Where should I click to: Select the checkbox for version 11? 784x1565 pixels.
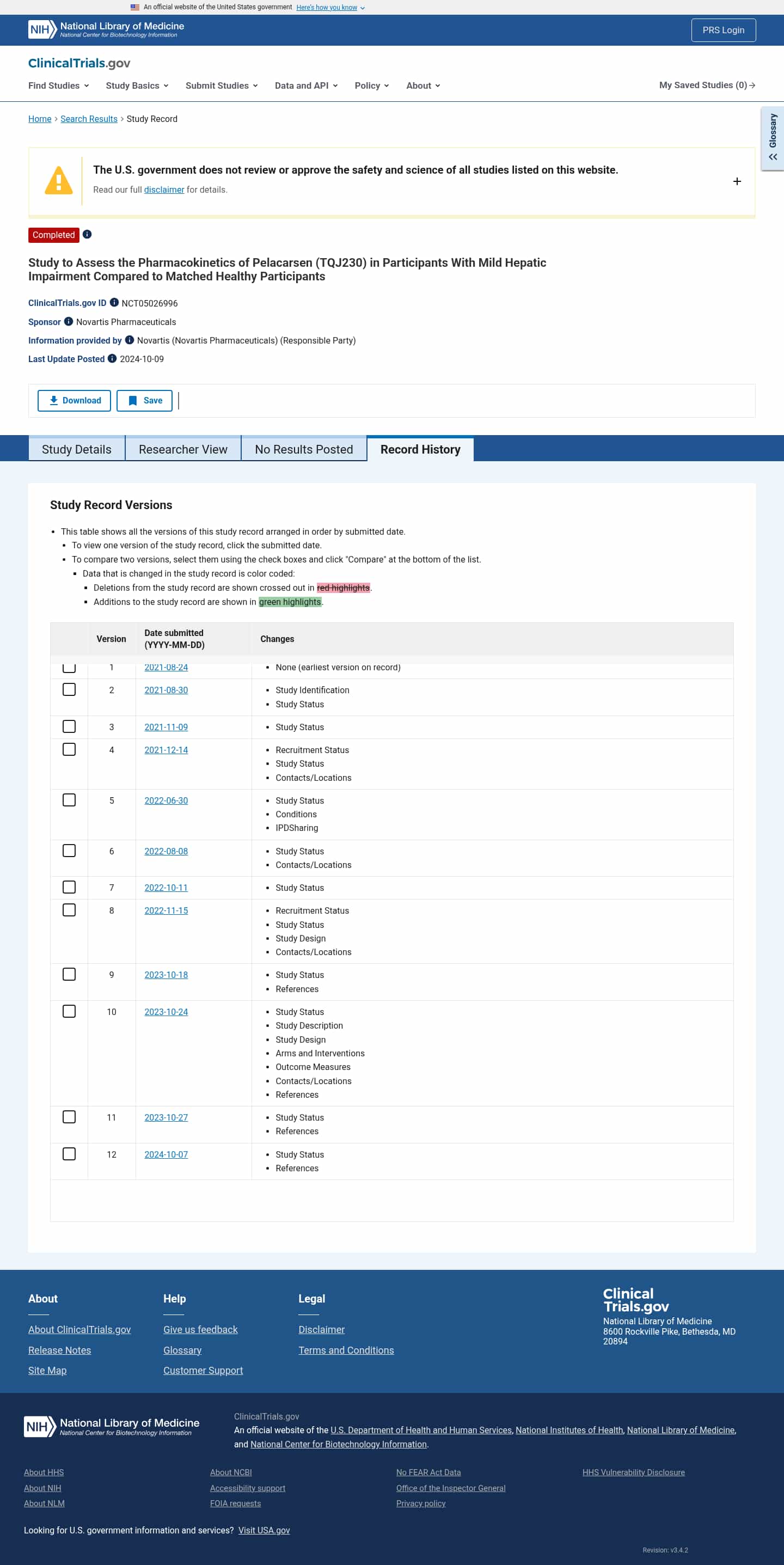tap(69, 1117)
